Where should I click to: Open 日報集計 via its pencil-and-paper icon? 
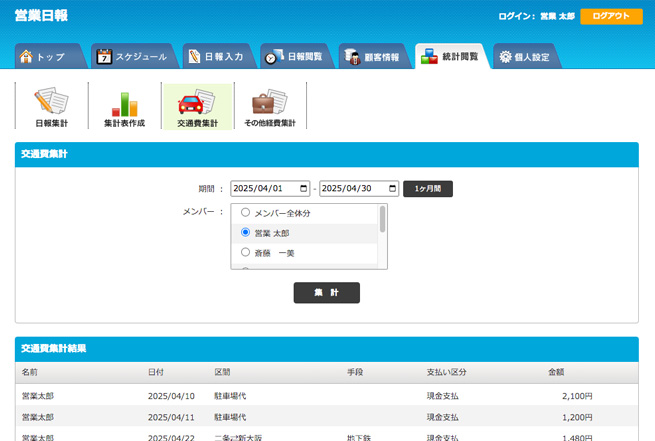[51, 101]
